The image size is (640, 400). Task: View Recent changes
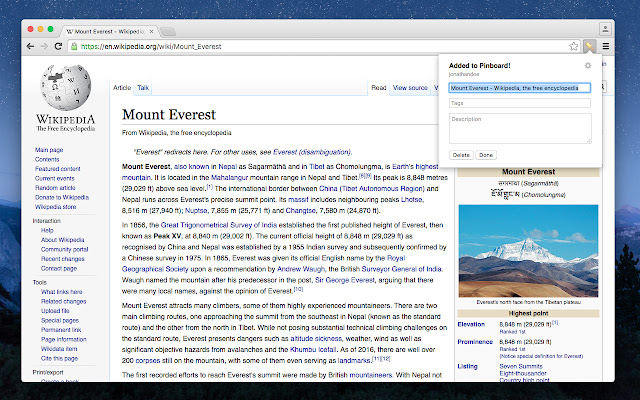[62, 259]
